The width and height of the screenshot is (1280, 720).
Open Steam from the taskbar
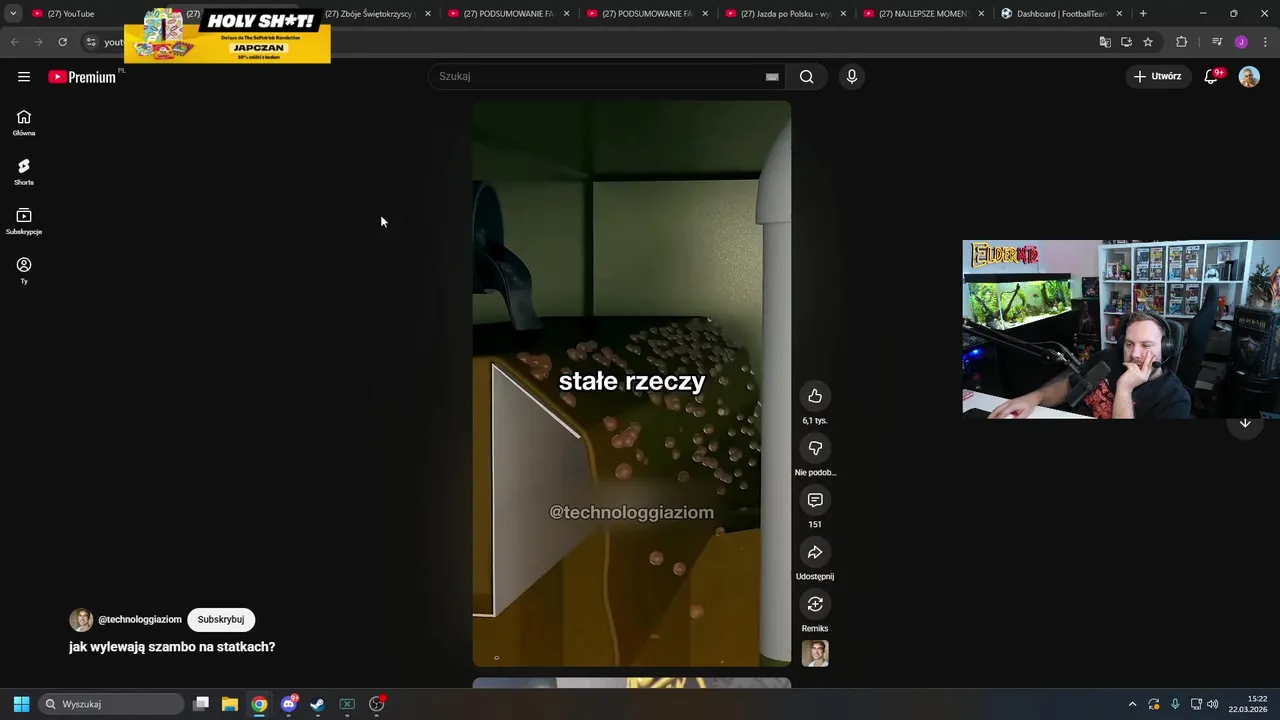click(317, 704)
